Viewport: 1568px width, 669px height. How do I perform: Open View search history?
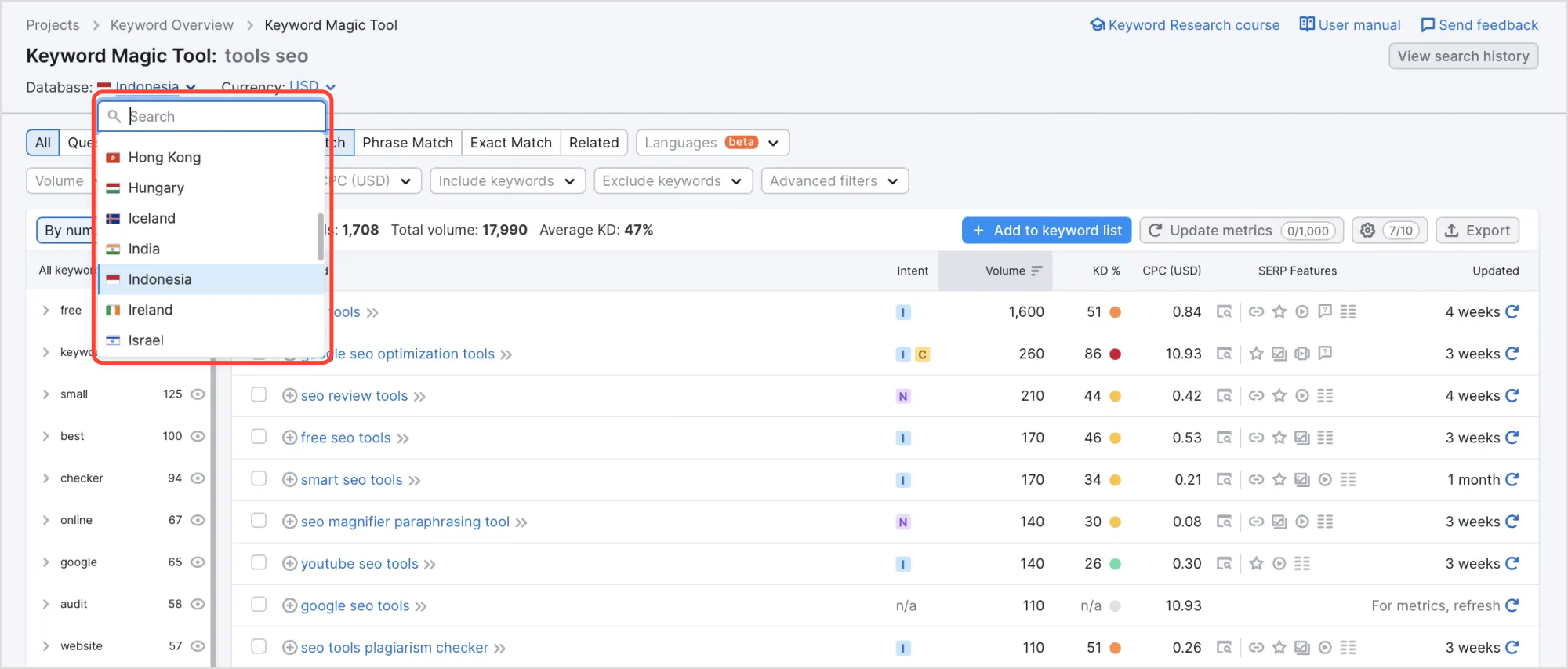[1463, 56]
